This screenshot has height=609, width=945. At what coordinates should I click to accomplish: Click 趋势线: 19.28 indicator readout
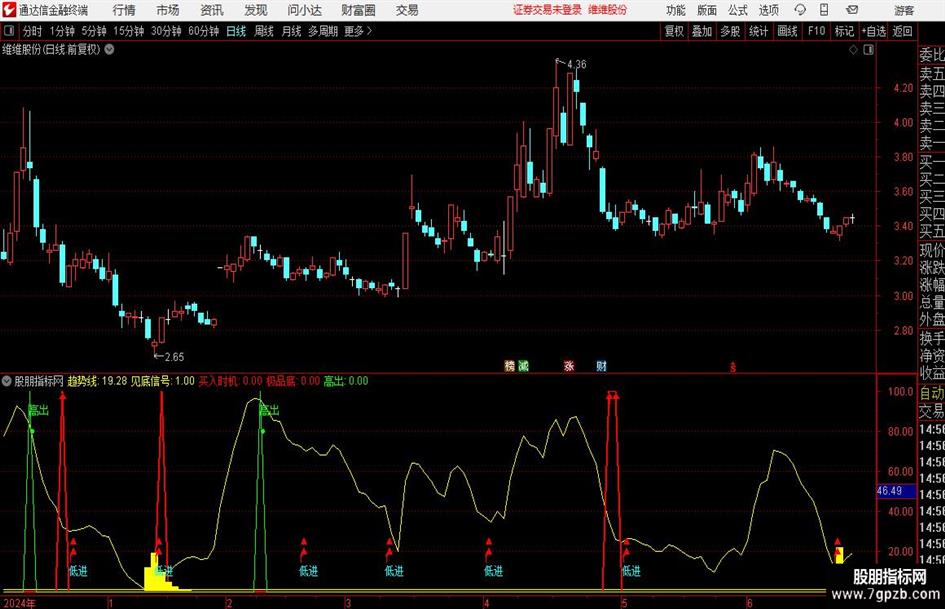click(x=97, y=381)
